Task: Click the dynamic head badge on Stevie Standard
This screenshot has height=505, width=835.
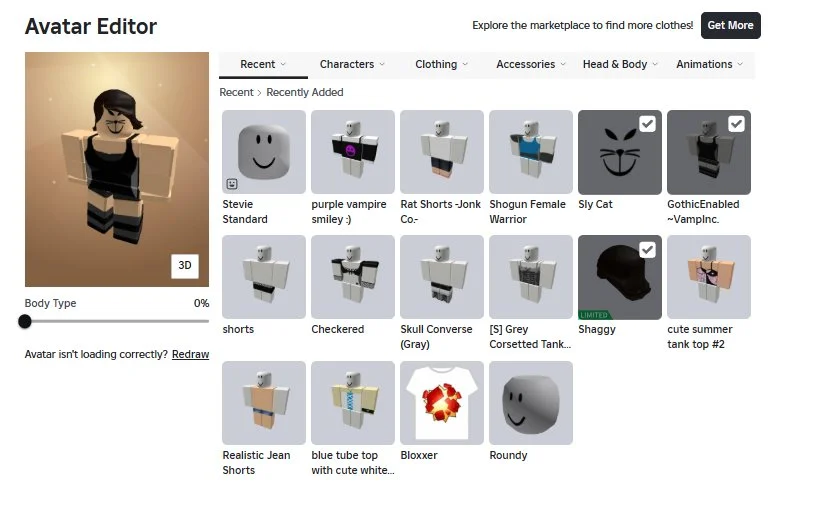Action: [x=232, y=184]
